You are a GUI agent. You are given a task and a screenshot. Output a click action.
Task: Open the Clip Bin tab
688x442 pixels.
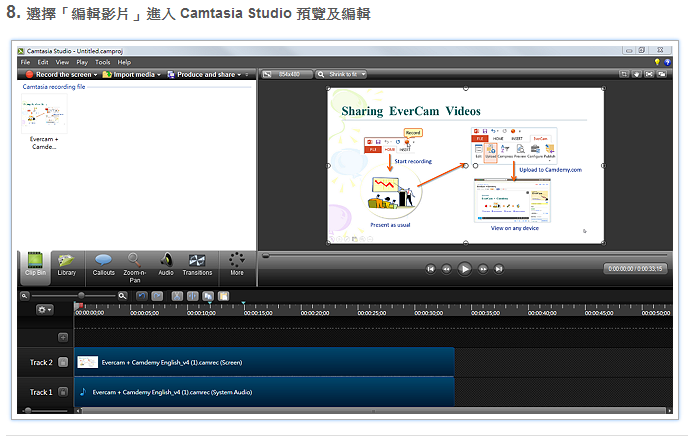coord(36,263)
